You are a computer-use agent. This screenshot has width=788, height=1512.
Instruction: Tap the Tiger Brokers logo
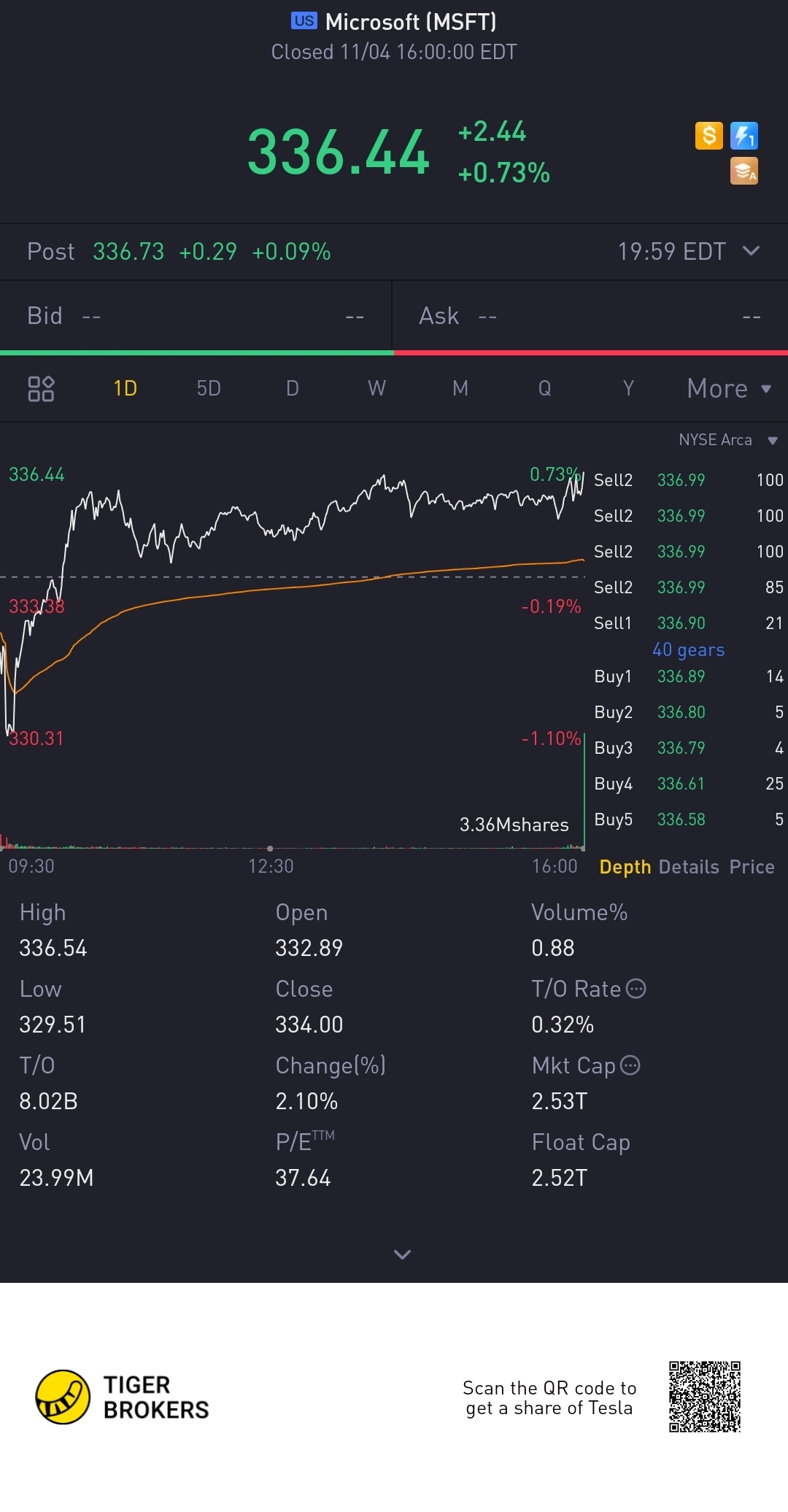(123, 1397)
